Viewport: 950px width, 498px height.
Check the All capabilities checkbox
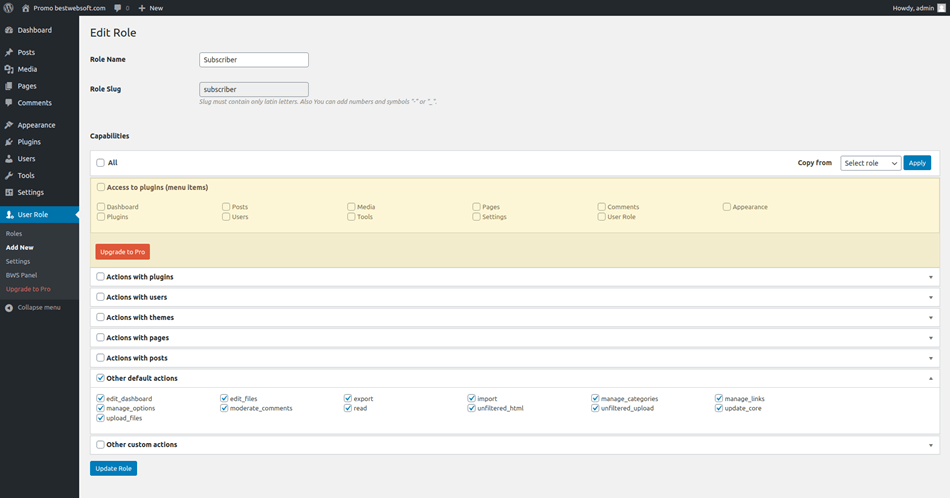[101, 162]
